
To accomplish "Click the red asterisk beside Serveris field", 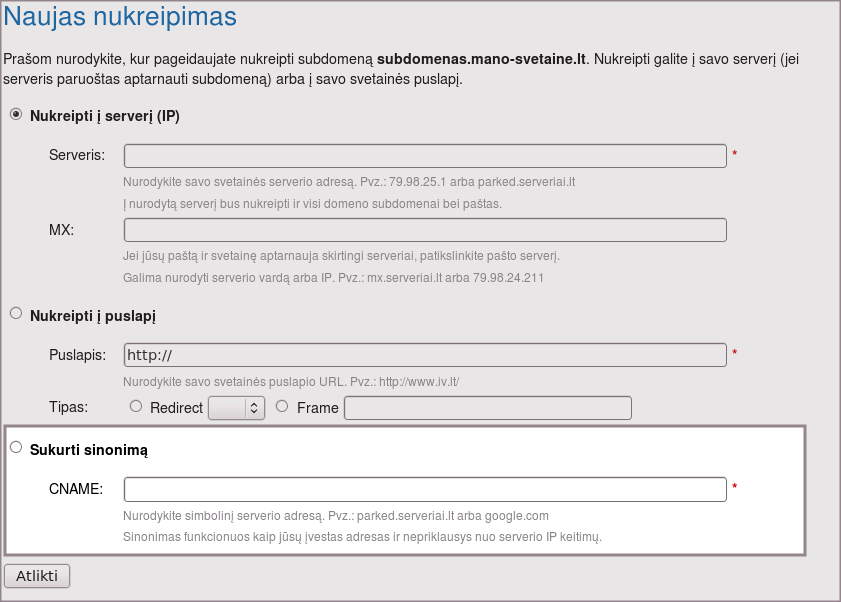I will [x=735, y=154].
